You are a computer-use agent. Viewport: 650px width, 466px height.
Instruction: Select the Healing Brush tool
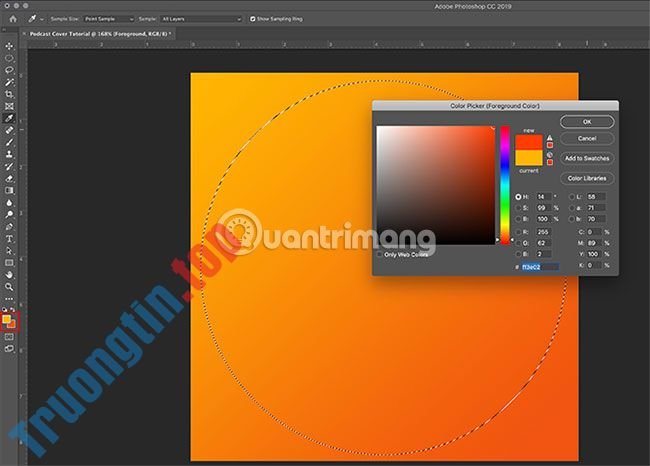click(9, 130)
